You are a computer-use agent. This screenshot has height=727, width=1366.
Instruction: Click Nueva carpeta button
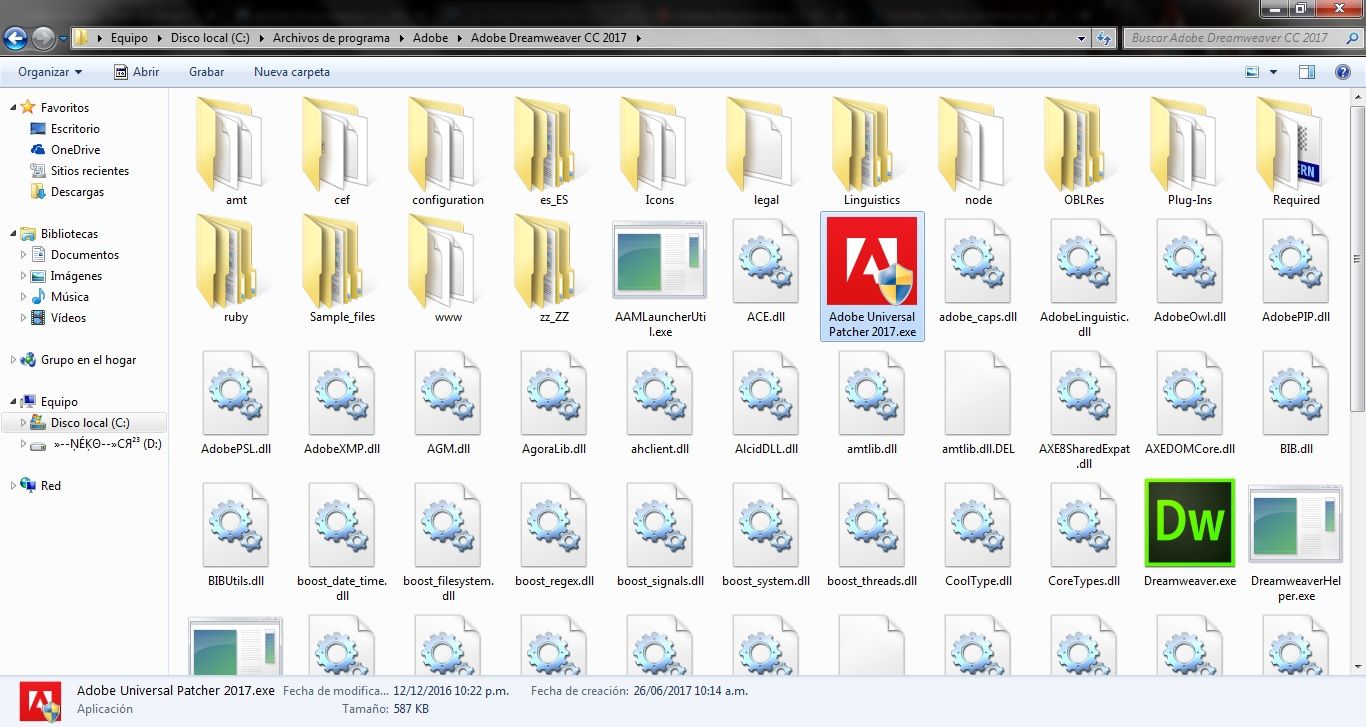coord(292,72)
